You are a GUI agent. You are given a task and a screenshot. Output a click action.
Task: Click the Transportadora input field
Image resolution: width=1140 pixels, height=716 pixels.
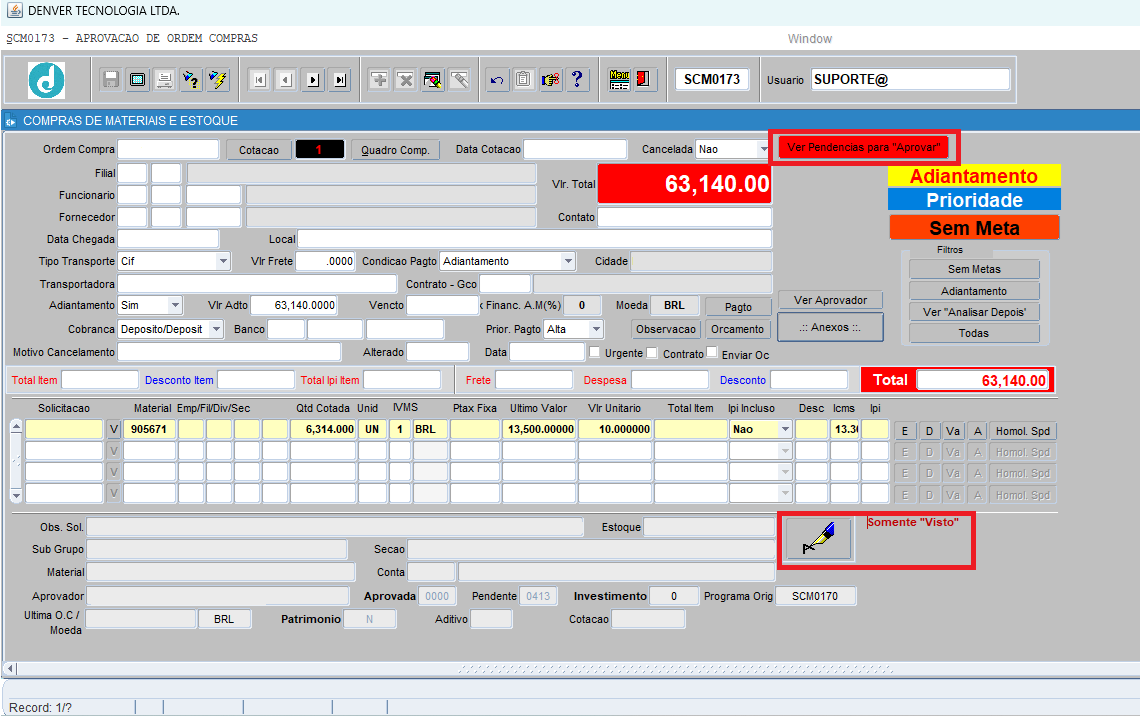click(257, 284)
